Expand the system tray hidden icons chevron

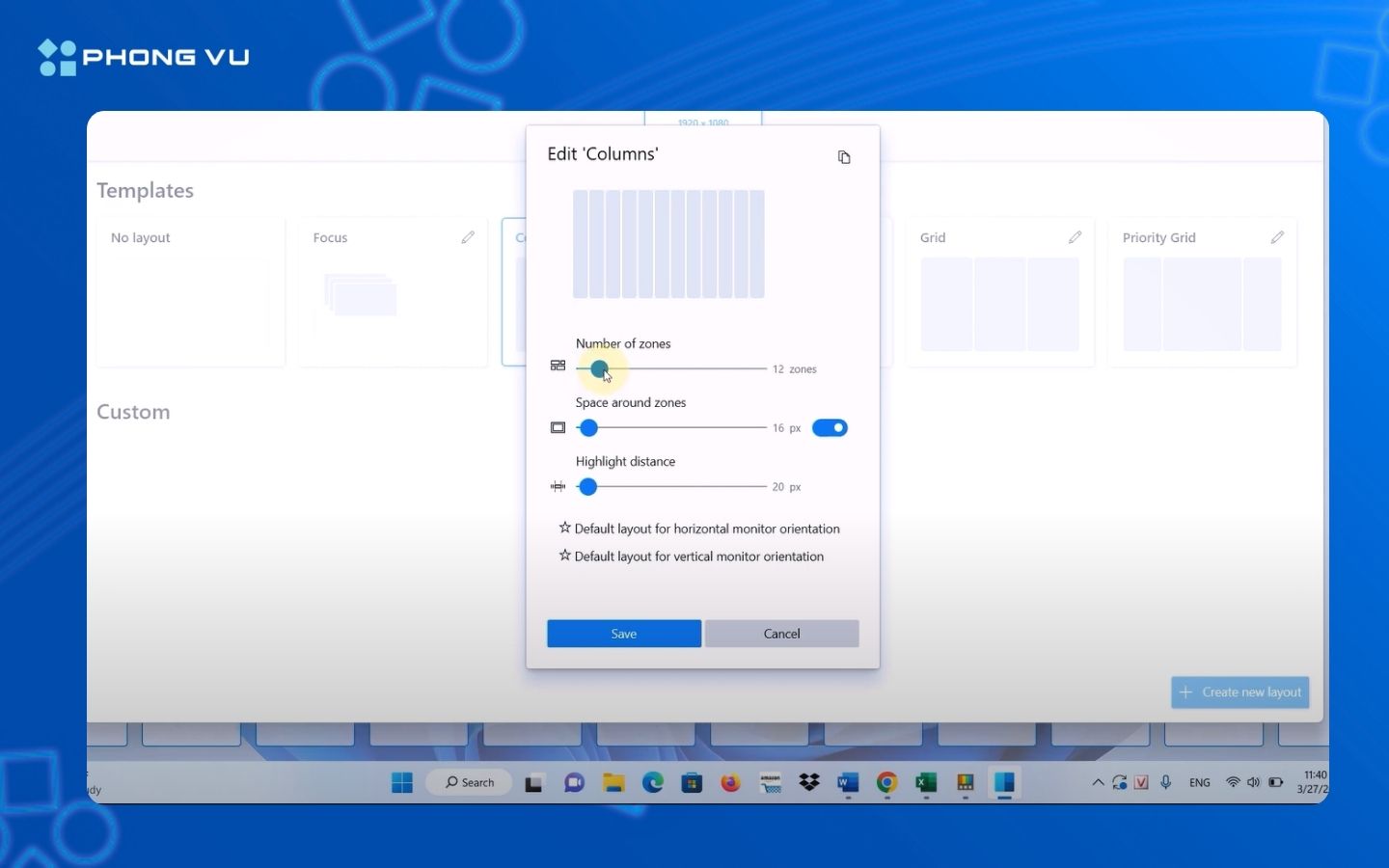click(1098, 783)
